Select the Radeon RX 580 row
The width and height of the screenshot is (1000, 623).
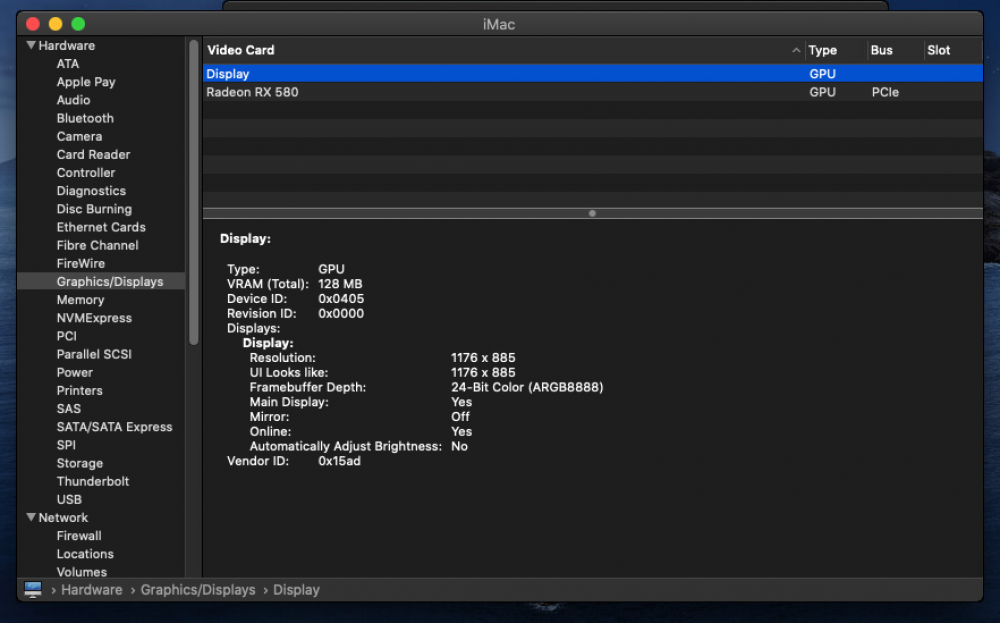(x=592, y=92)
